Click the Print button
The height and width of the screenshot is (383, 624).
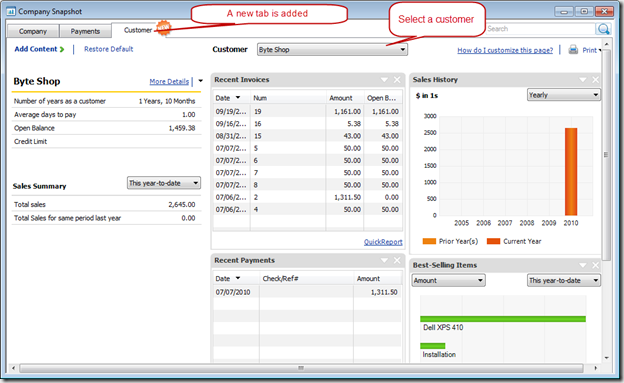click(589, 50)
